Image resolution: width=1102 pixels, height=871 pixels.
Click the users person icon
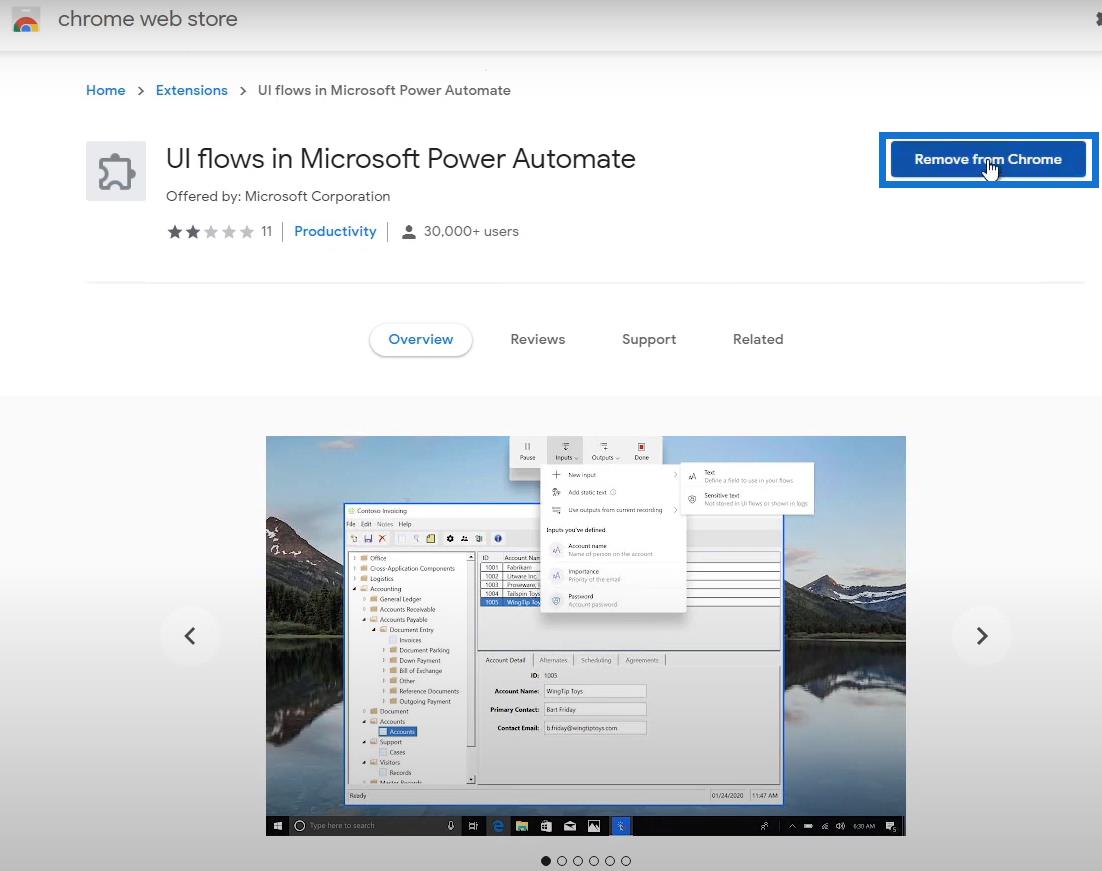click(408, 231)
